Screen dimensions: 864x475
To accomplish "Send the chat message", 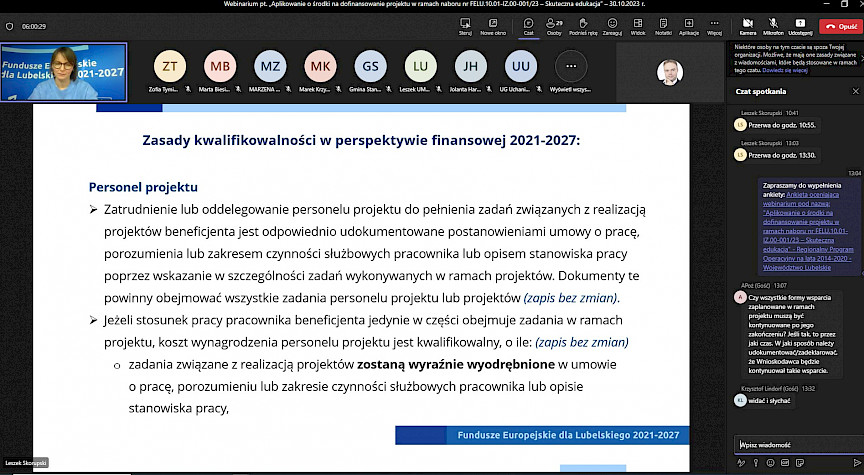I will [x=856, y=463].
